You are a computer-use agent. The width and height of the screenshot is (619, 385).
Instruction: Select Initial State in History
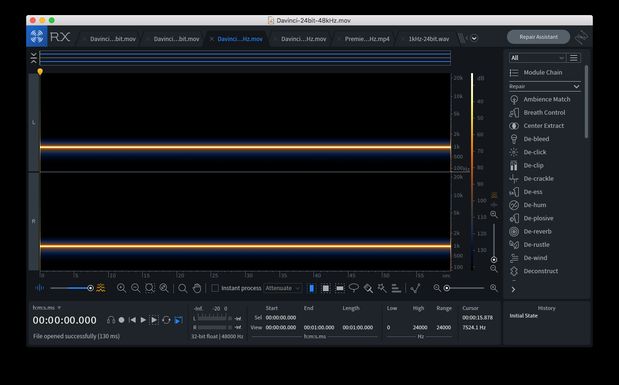click(523, 316)
